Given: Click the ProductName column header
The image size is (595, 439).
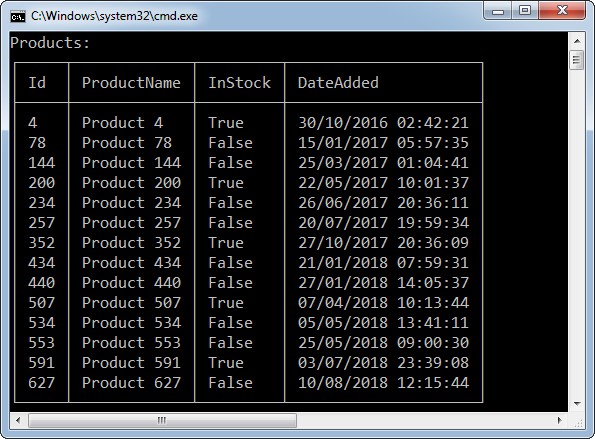Looking at the screenshot, I should click(x=131, y=83).
